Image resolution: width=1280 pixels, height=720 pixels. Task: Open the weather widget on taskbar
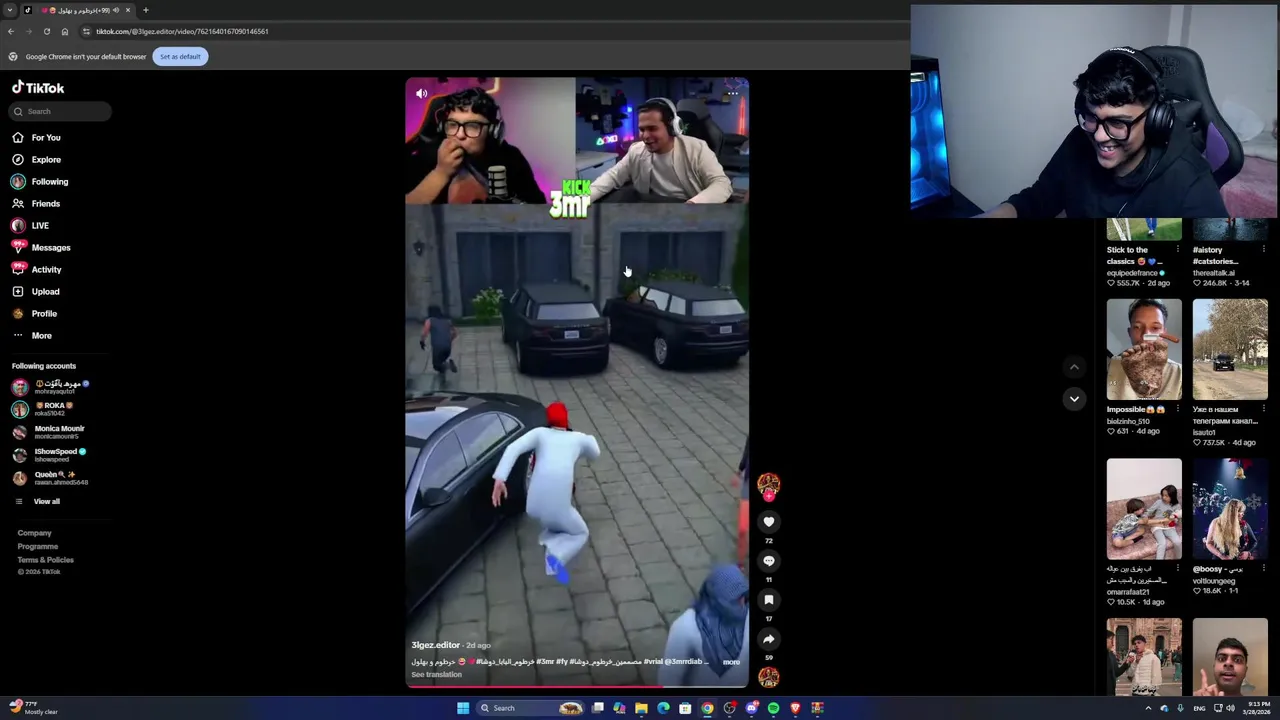pos(32,708)
